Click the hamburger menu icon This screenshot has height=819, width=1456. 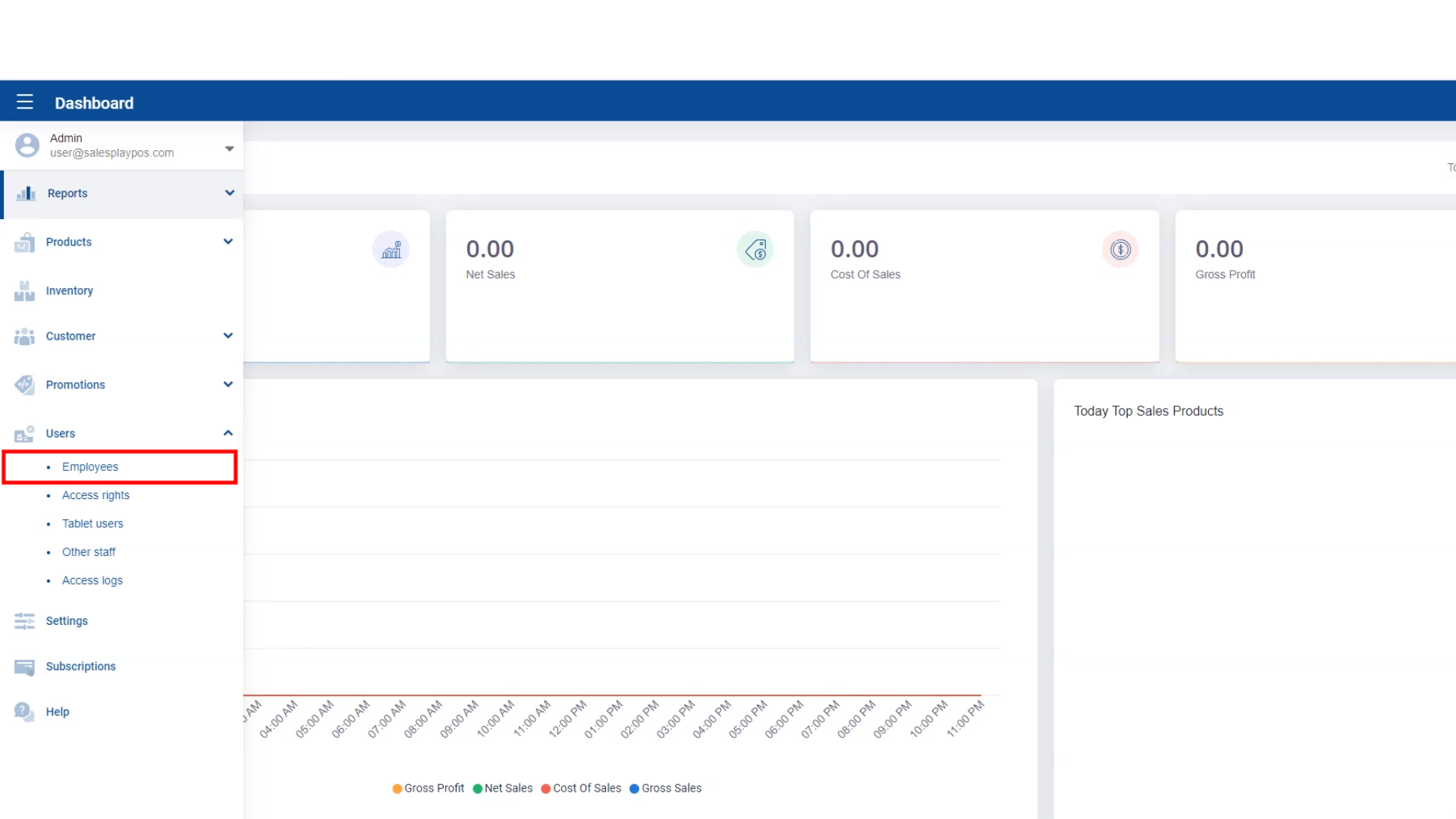click(x=25, y=102)
